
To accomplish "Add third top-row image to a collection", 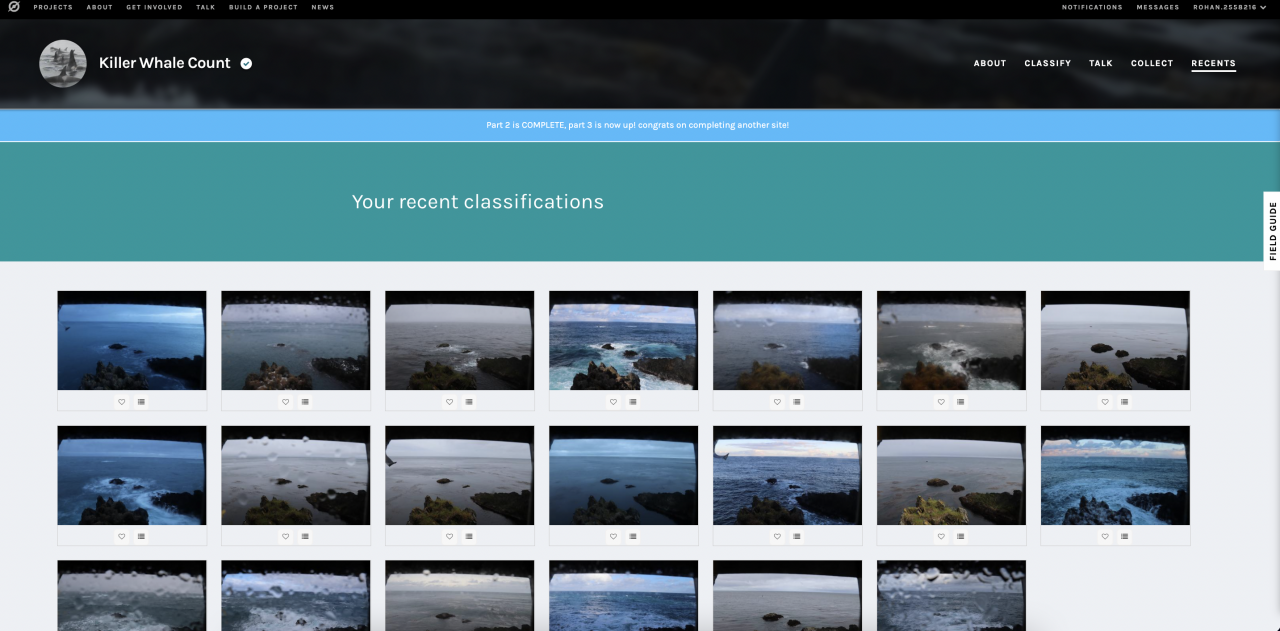I will (x=469, y=401).
